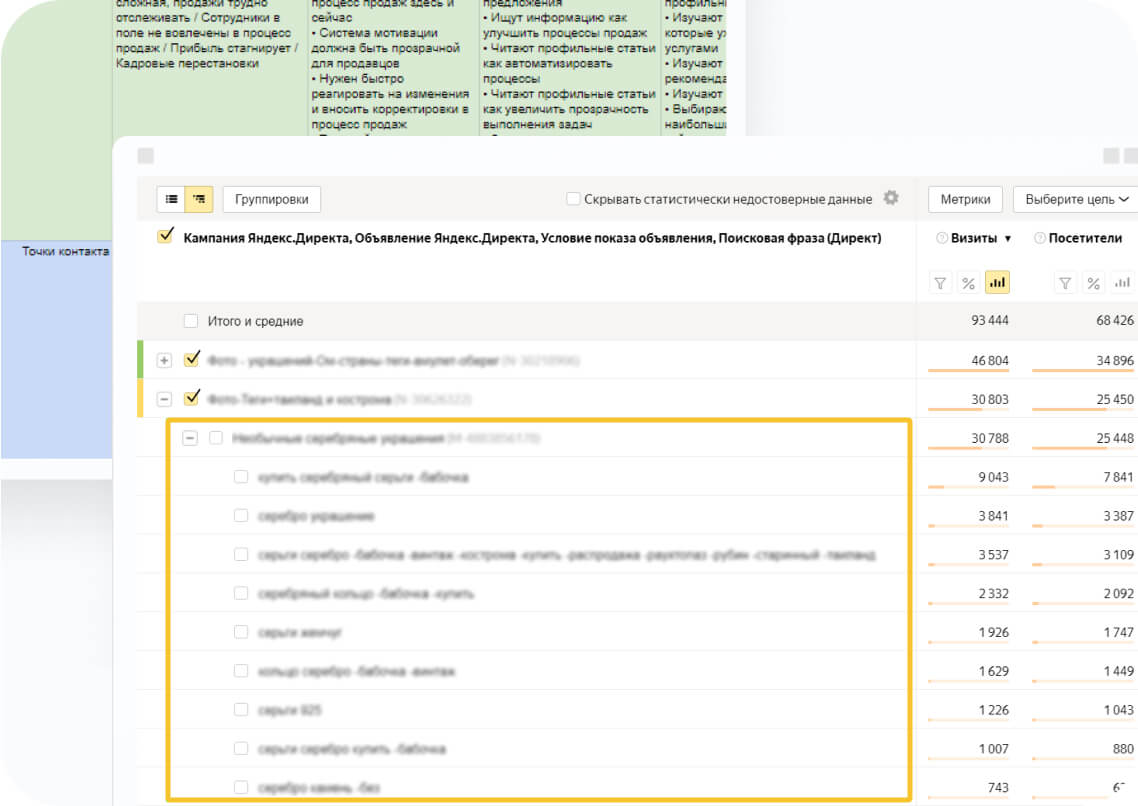Click the 'Метрики' button
This screenshot has width=1138, height=806.
965,199
